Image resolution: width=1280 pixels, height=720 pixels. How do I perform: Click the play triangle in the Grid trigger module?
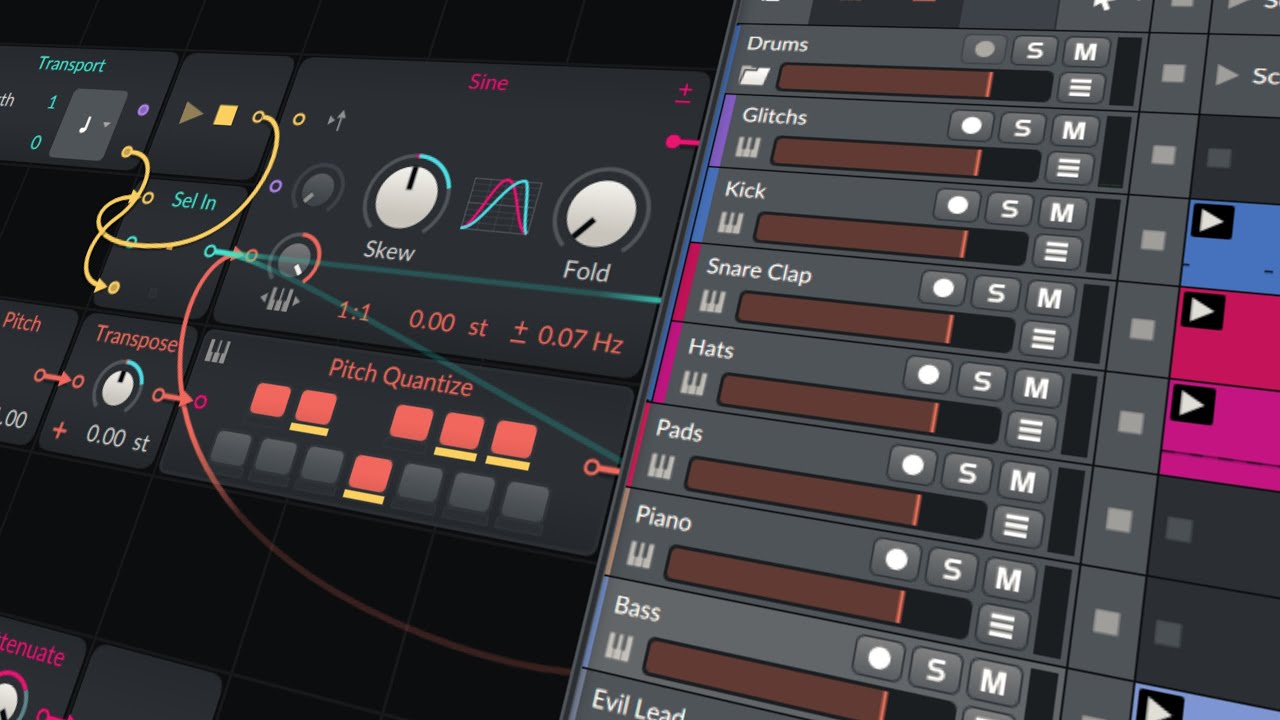coord(191,113)
